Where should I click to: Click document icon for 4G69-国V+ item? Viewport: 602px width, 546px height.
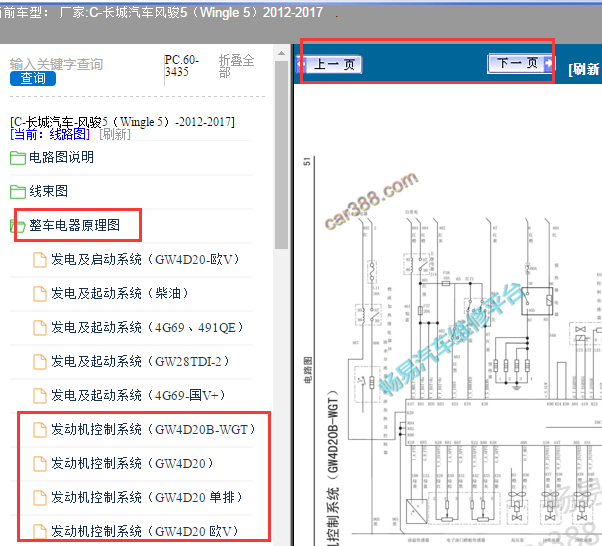40,395
